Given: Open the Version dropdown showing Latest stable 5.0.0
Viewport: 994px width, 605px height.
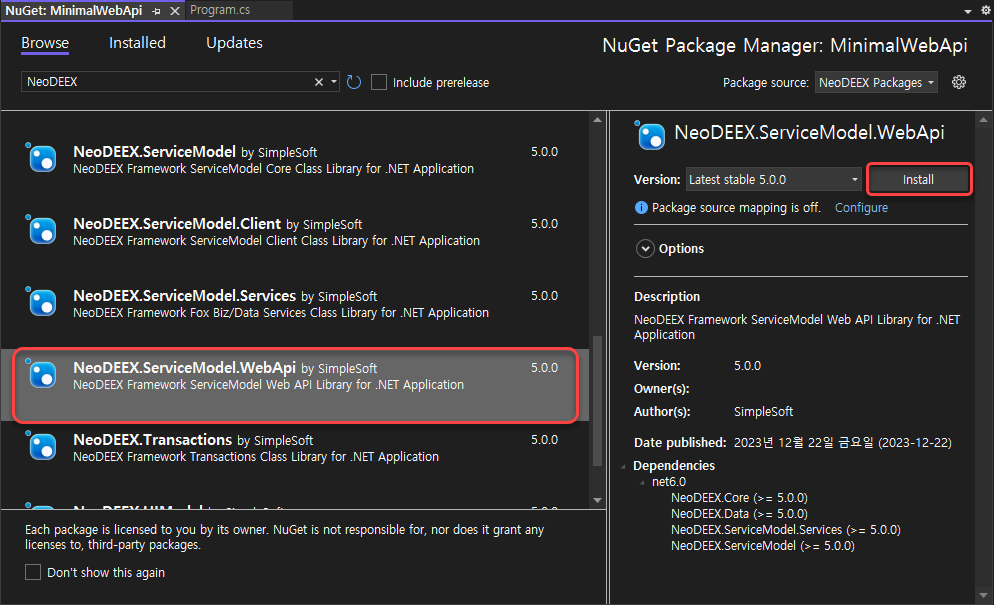Looking at the screenshot, I should click(x=773, y=179).
